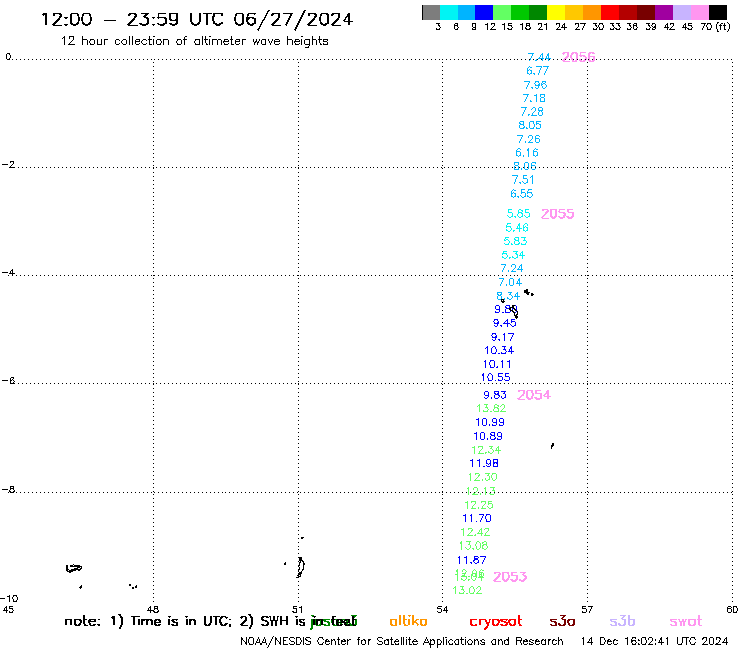Viewport: 740px width, 650px height.
Task: Click the pink time label 2054
Action: 534,395
